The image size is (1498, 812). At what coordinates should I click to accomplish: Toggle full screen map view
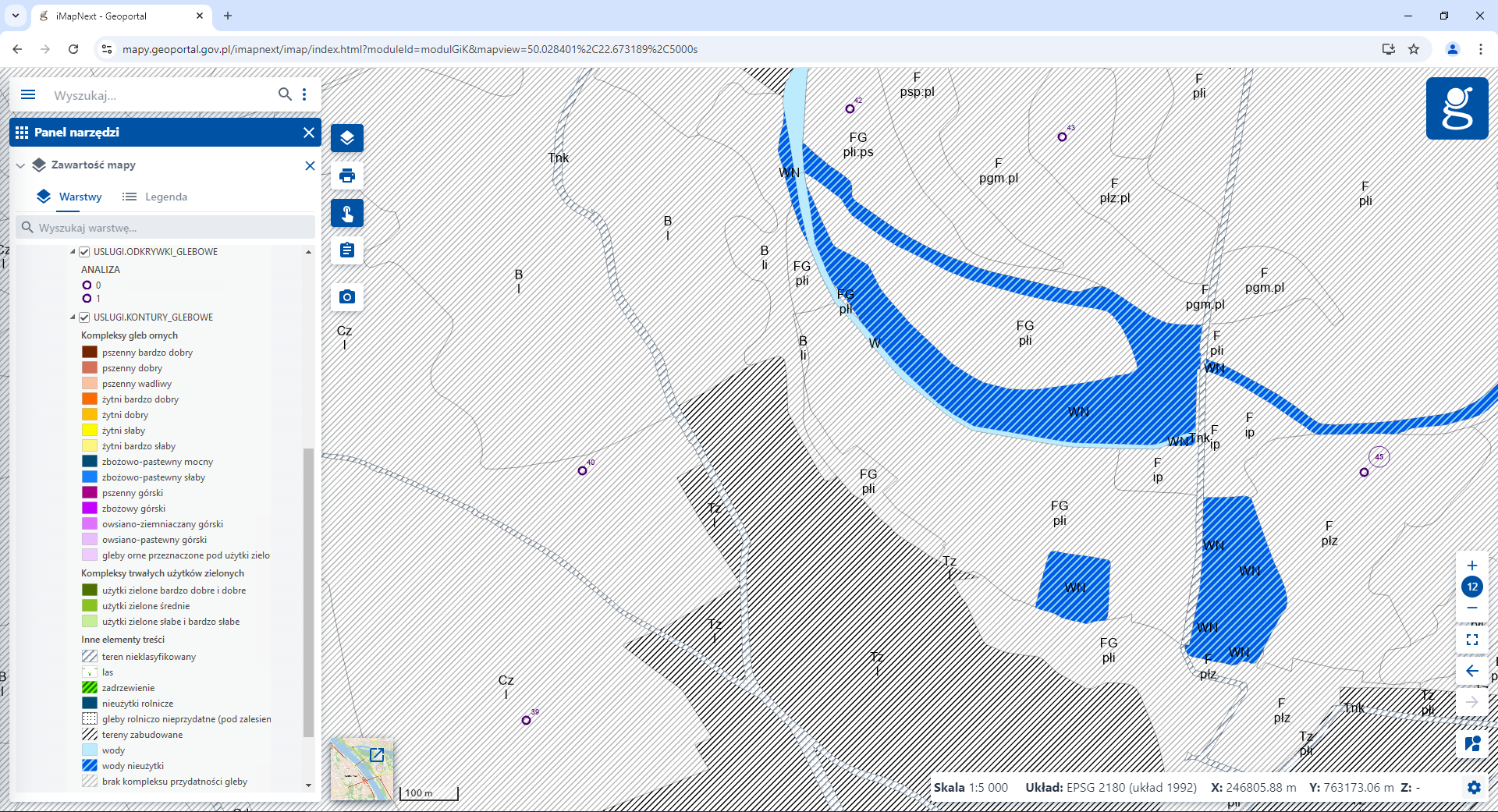1472,640
